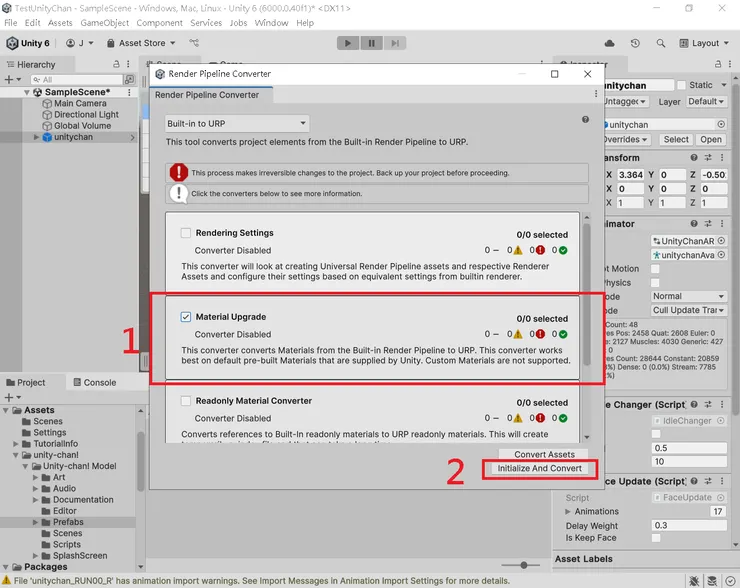740x588 pixels.
Task: Open the Window menu
Action: 271,23
